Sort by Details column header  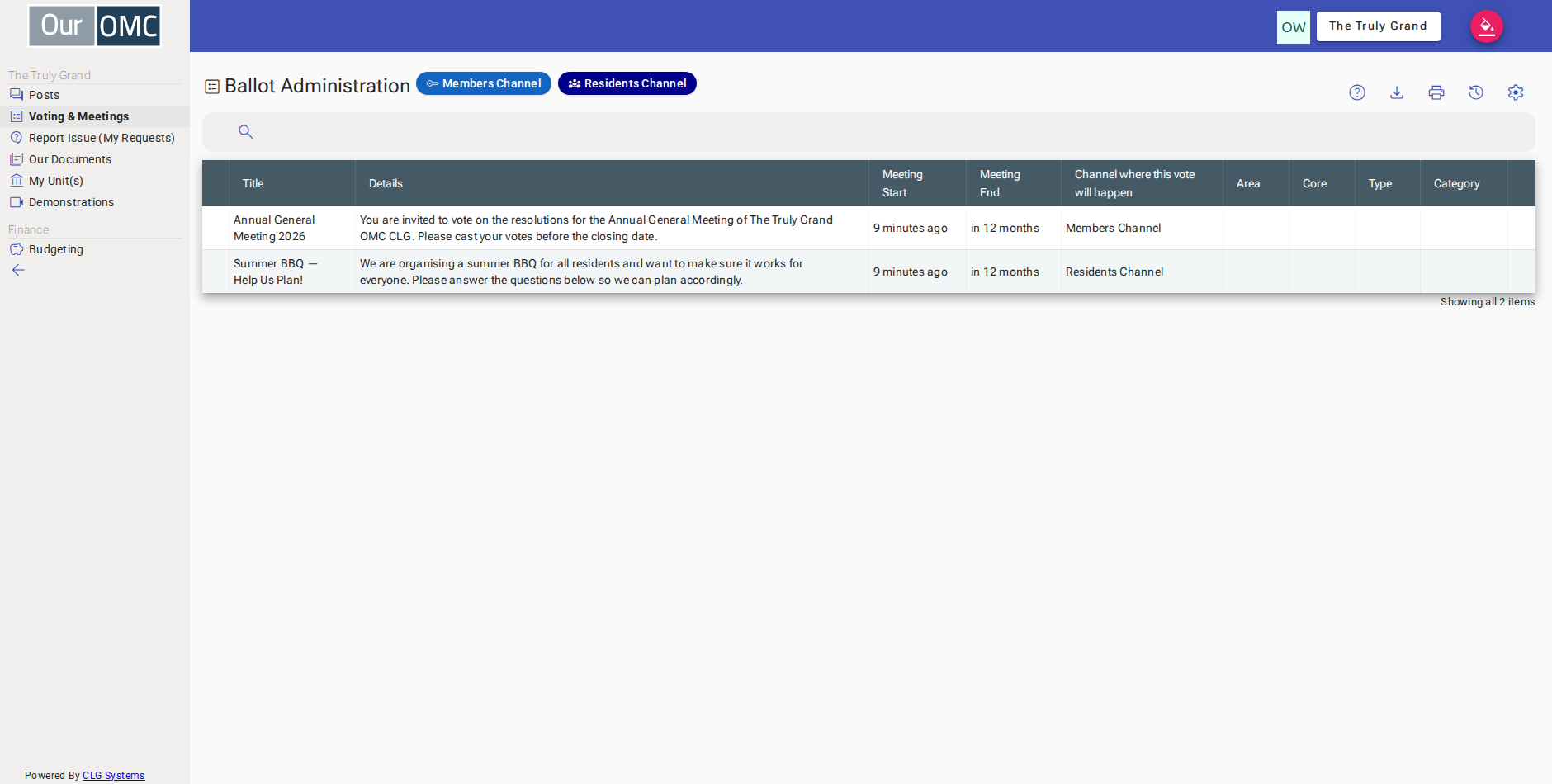point(612,183)
